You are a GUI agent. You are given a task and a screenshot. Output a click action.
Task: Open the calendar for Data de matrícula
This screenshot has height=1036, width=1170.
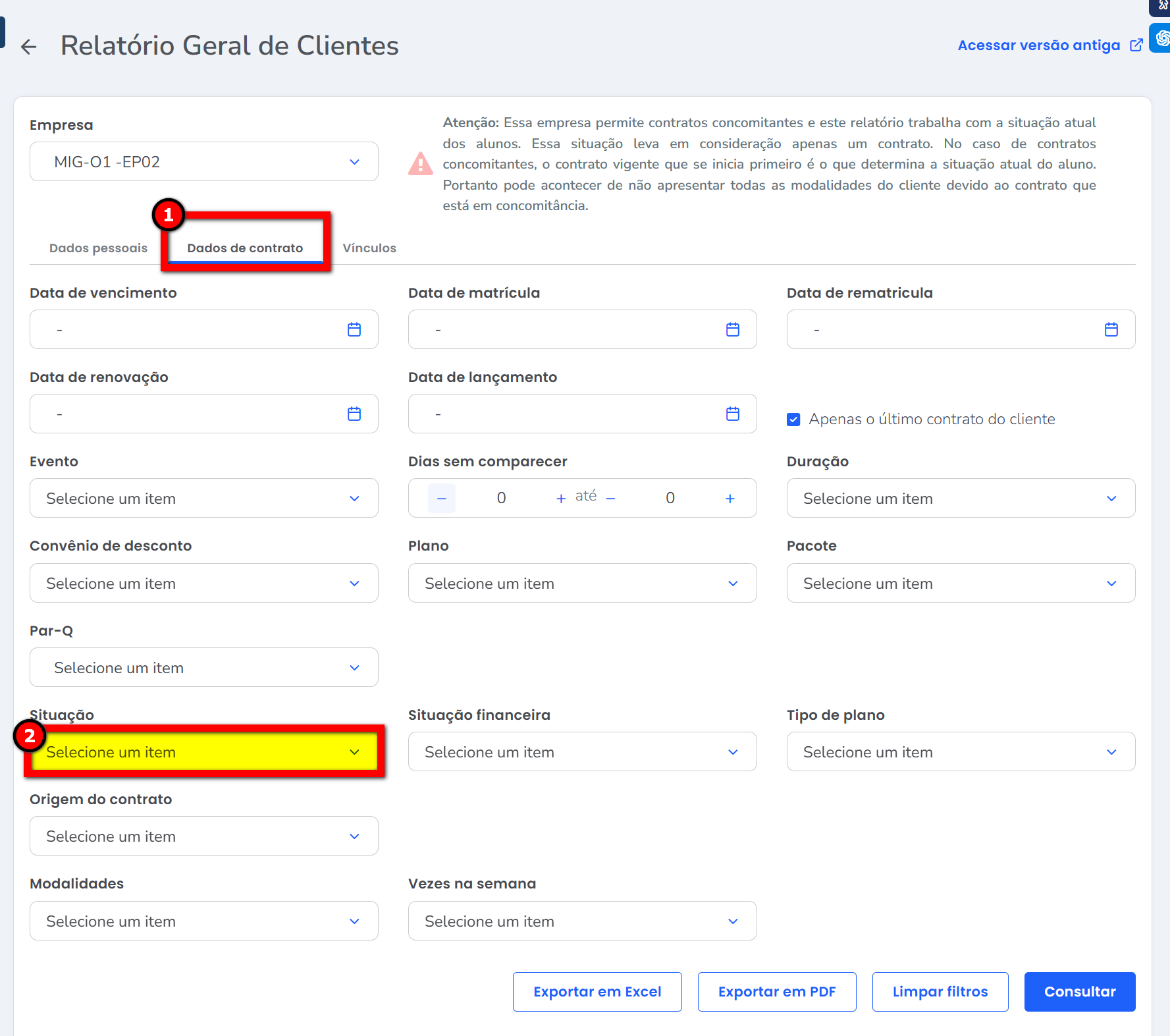[x=733, y=329]
